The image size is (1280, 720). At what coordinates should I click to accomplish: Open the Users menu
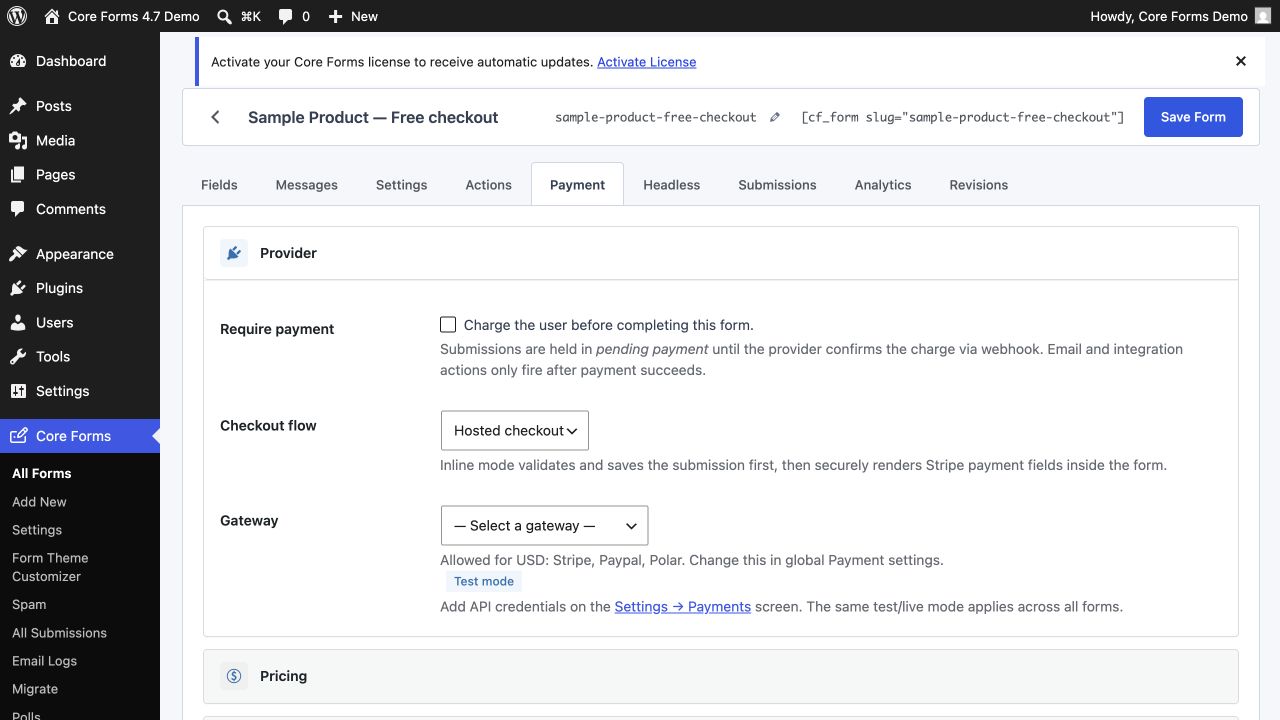tap(80, 322)
